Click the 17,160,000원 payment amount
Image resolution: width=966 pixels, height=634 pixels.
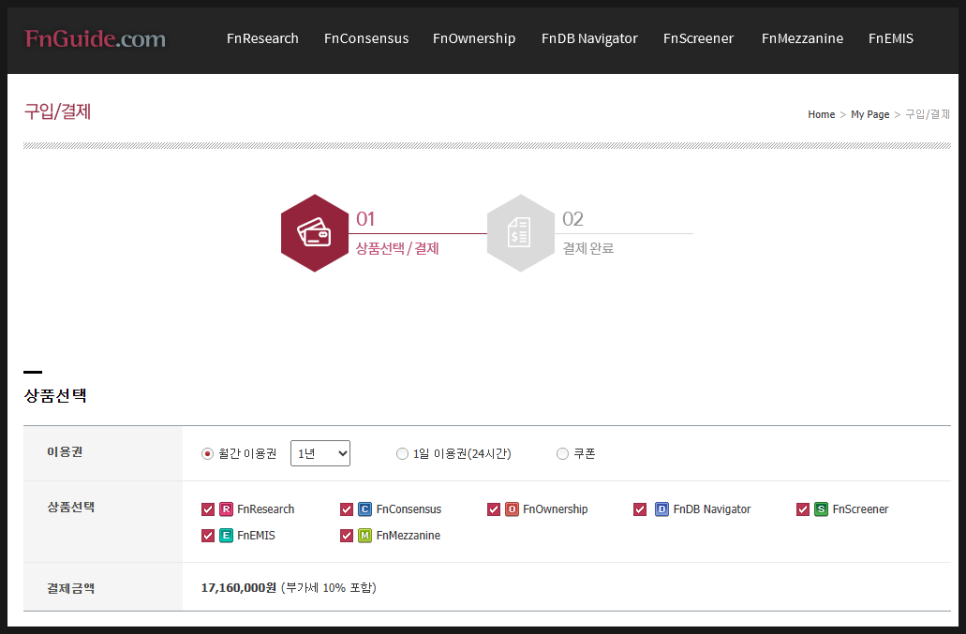pos(238,588)
